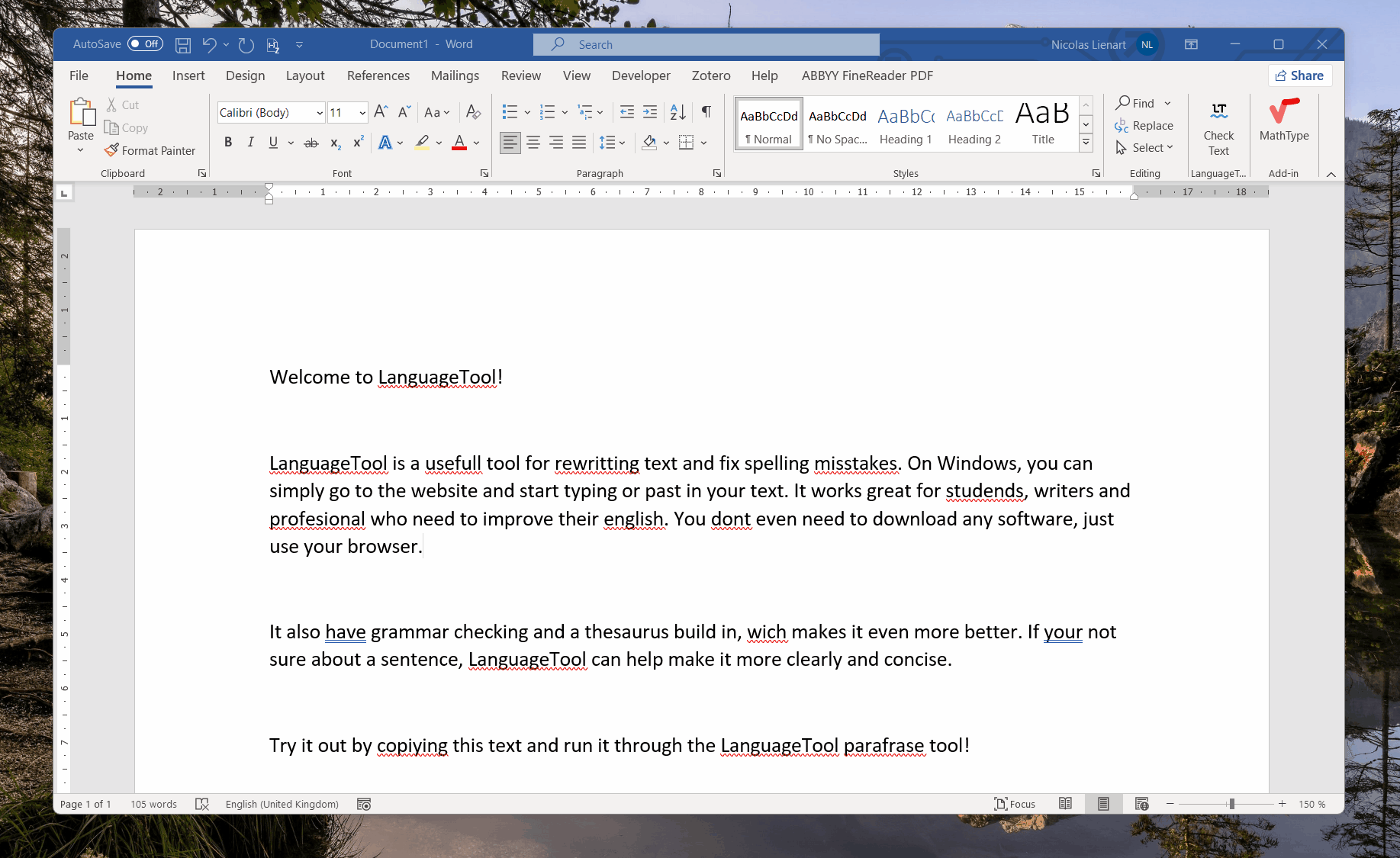Open the font size dropdown
1400x858 pixels.
coord(362,113)
